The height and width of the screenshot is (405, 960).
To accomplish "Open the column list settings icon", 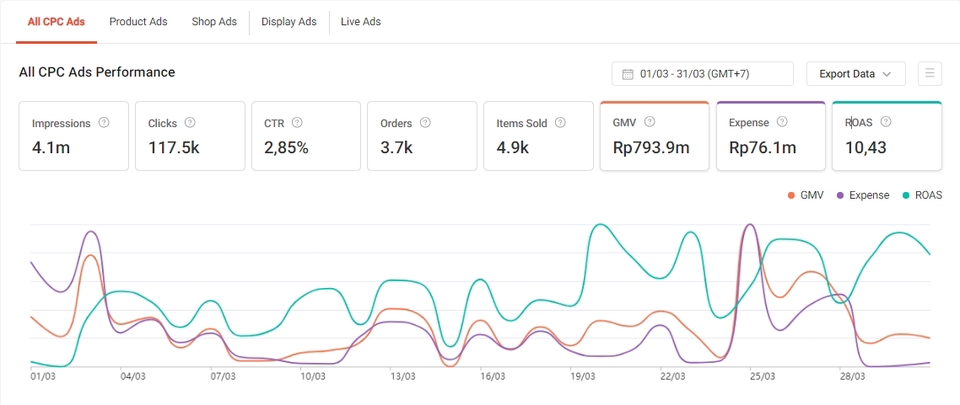I will (x=930, y=74).
